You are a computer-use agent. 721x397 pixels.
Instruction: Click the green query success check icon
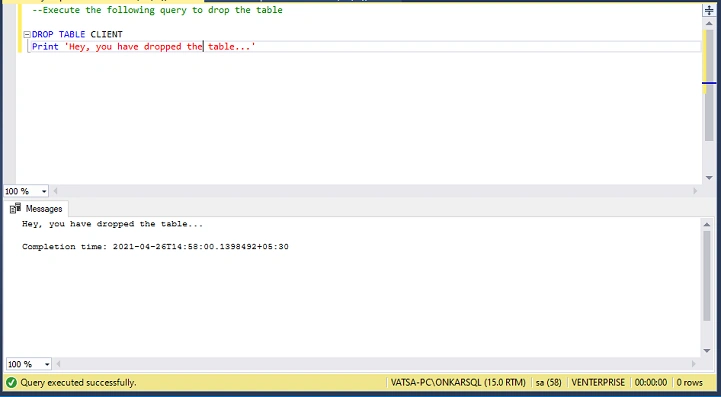tap(11, 383)
